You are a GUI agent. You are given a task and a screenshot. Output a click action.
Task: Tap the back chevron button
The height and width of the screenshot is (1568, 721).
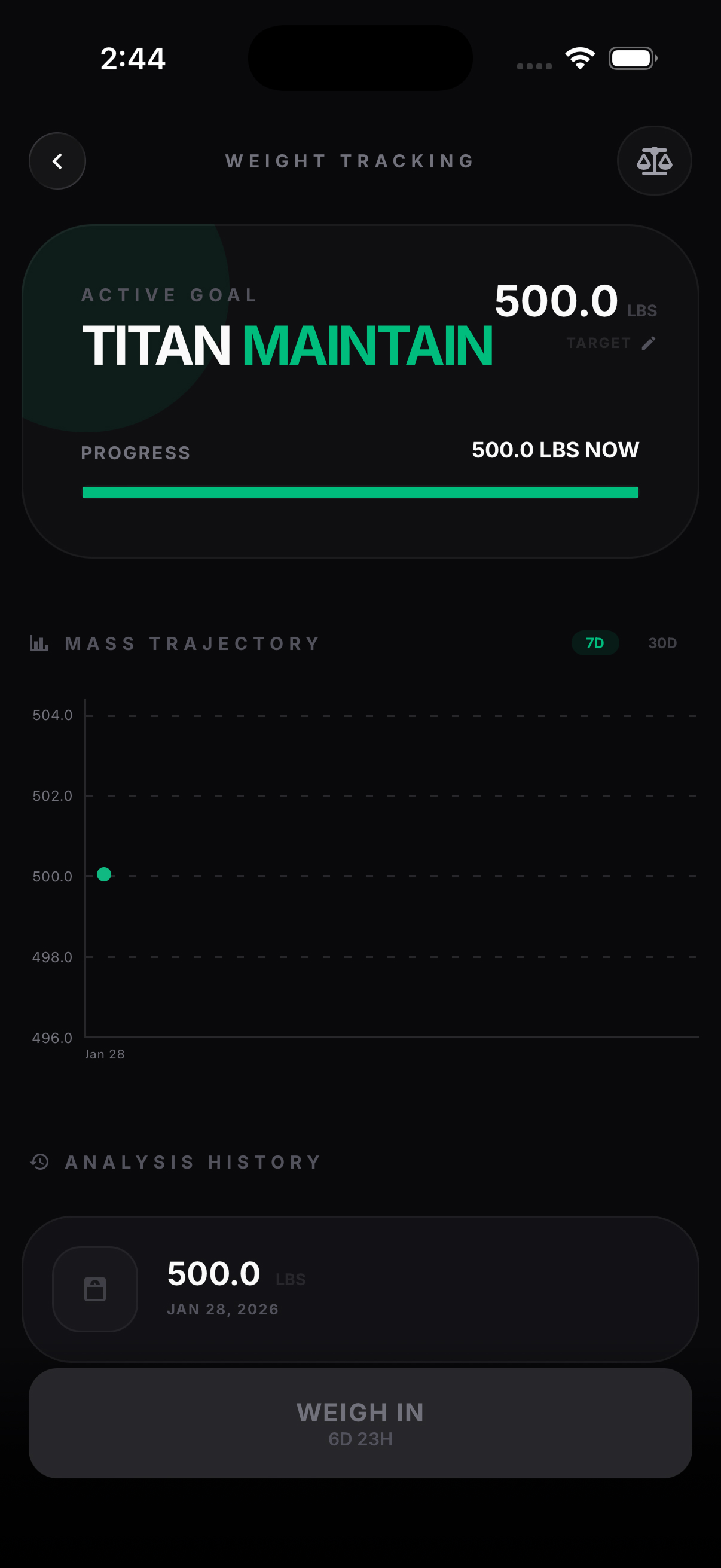click(x=57, y=161)
